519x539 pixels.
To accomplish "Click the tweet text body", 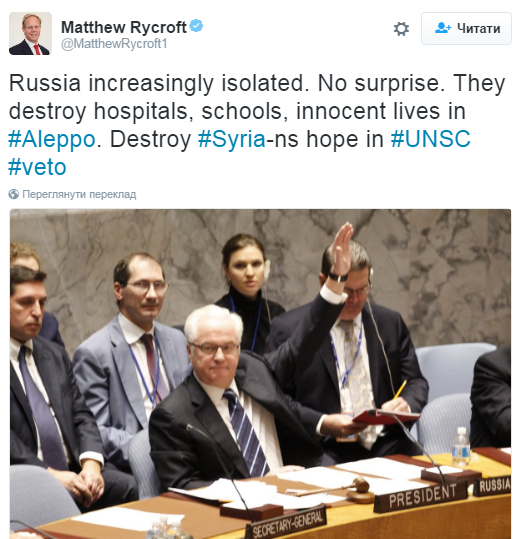I will 257,125.
